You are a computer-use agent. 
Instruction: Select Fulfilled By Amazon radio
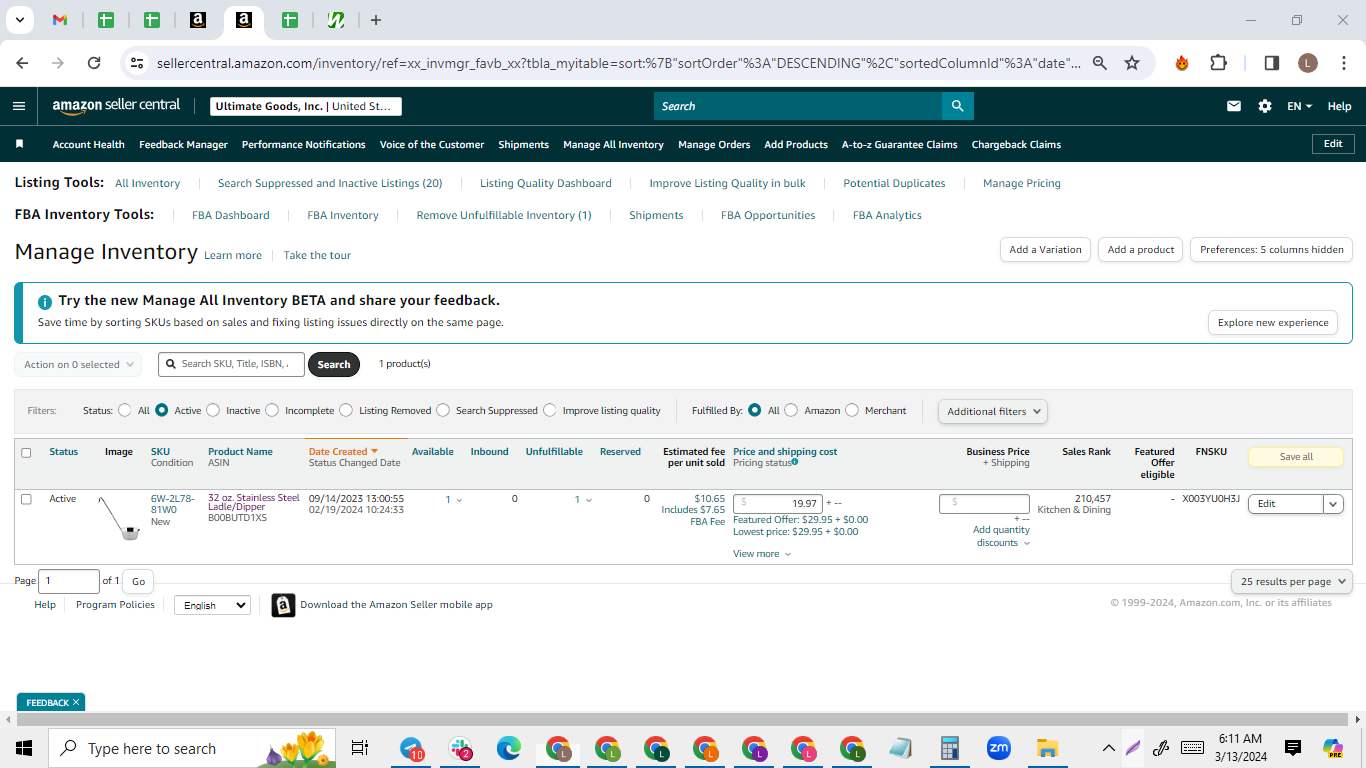(x=791, y=410)
